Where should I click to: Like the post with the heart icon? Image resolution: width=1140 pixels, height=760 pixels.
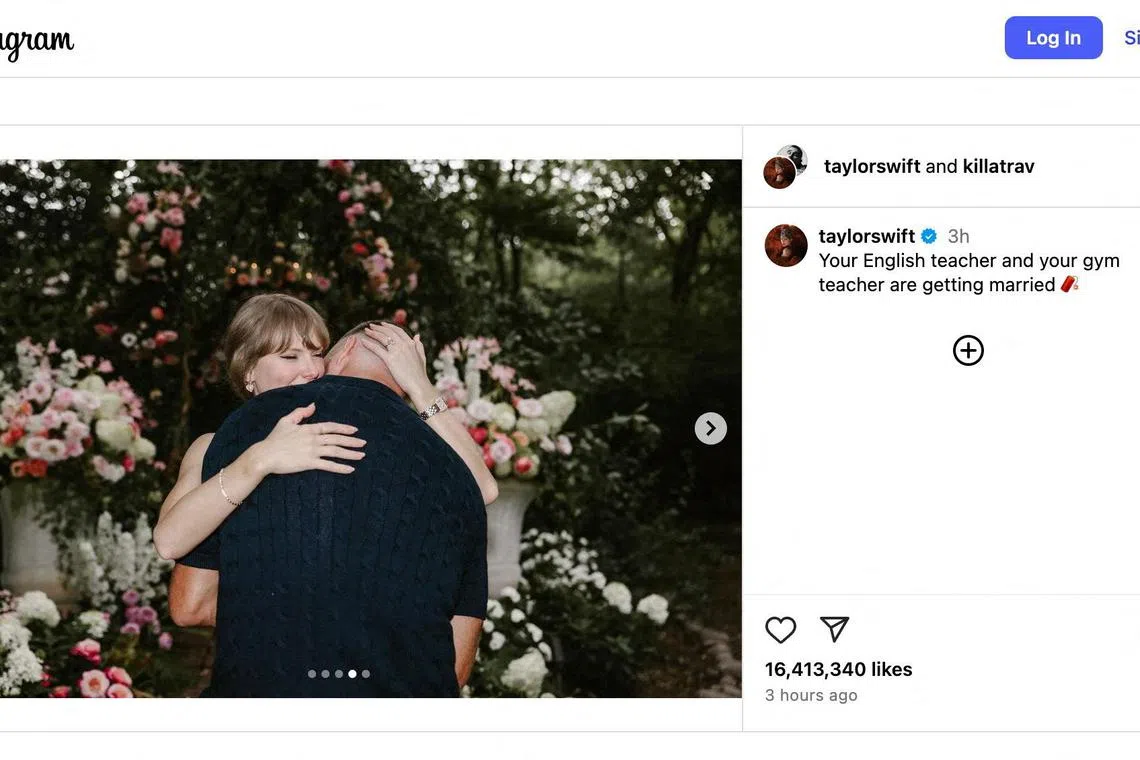click(x=781, y=630)
